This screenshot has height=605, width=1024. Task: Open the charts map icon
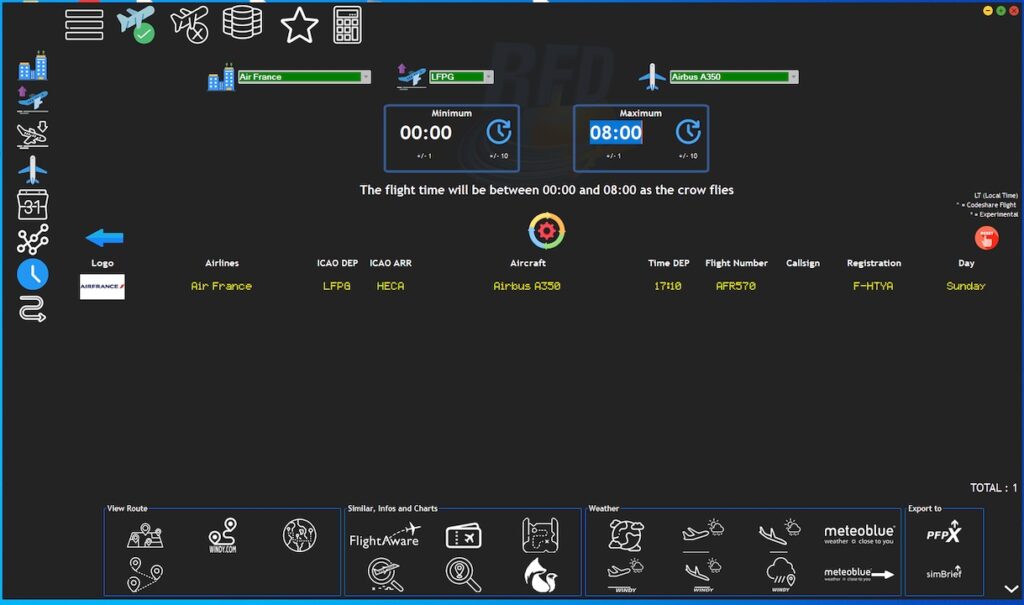540,535
